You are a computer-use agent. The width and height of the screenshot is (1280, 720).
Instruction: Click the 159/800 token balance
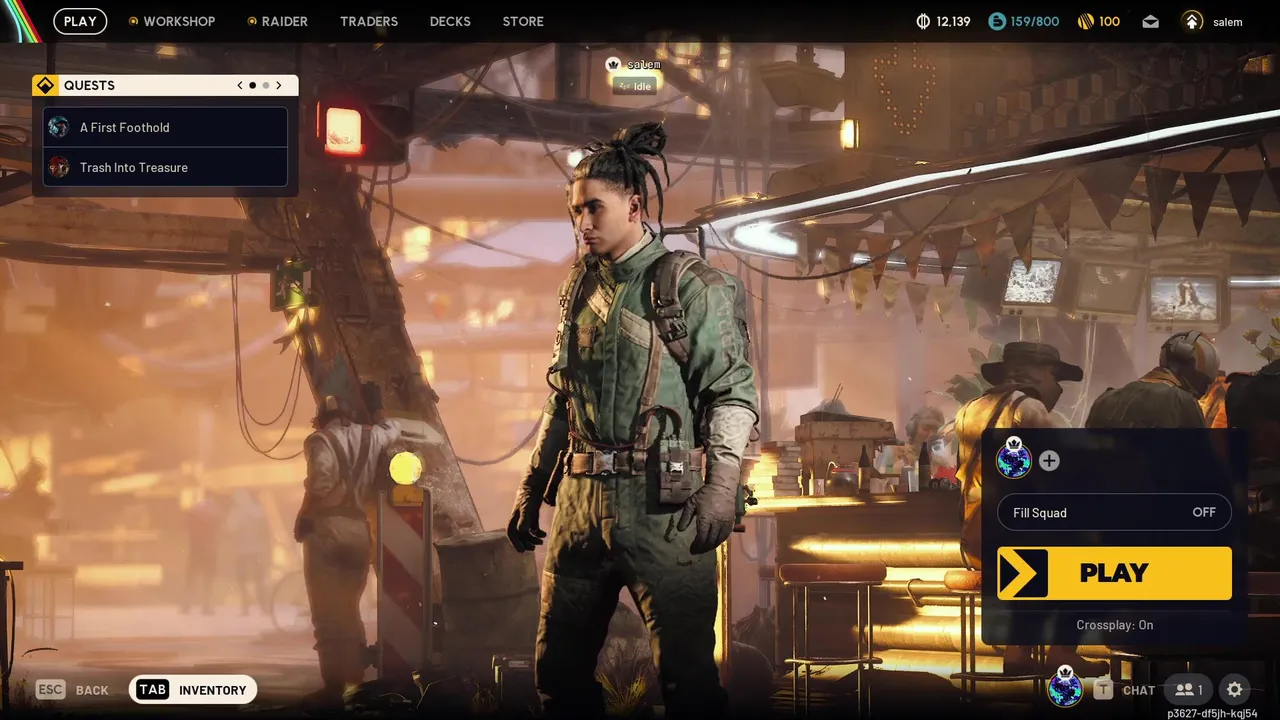click(1034, 22)
